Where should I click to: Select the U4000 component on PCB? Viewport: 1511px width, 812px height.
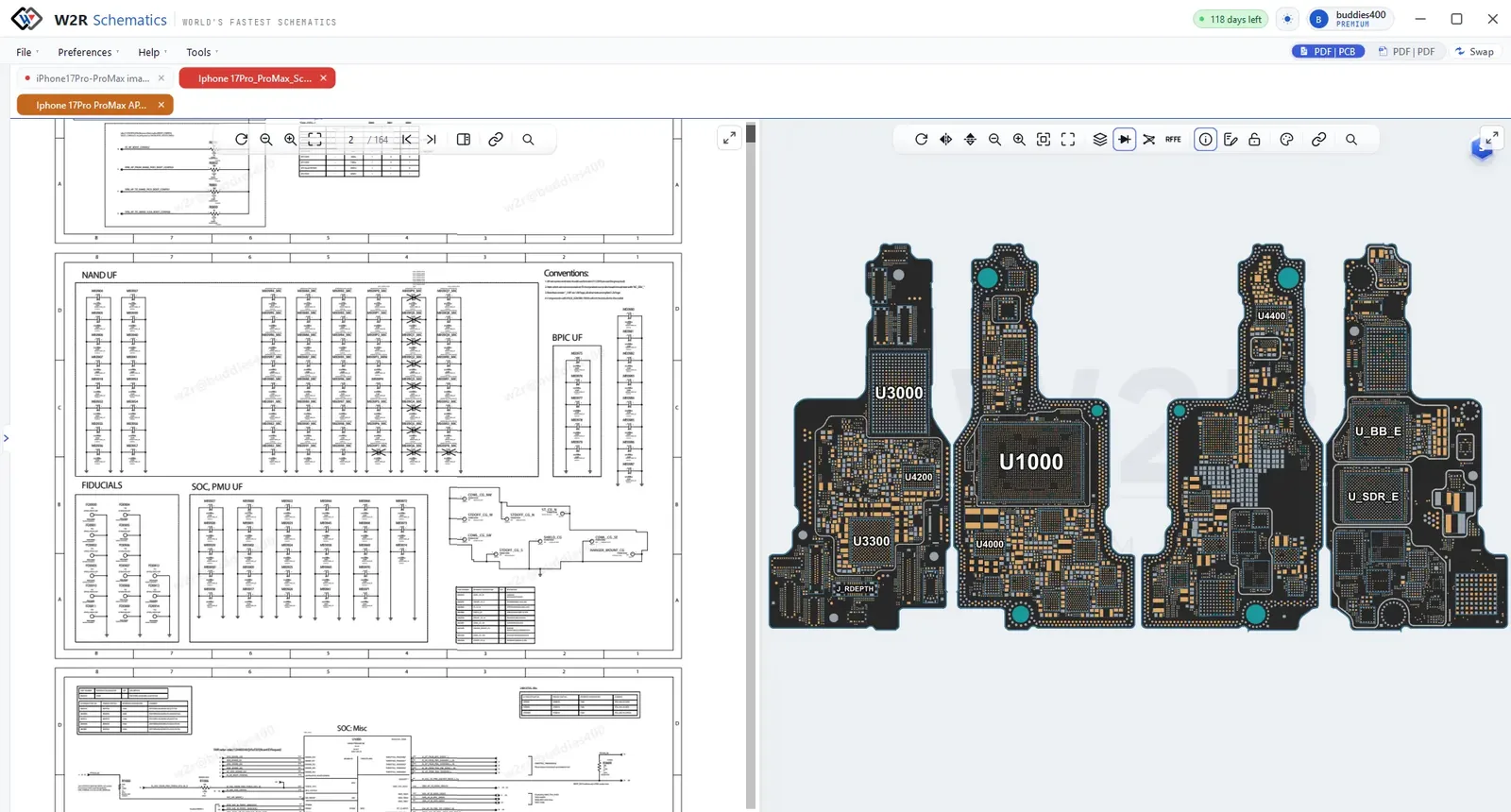[989, 544]
